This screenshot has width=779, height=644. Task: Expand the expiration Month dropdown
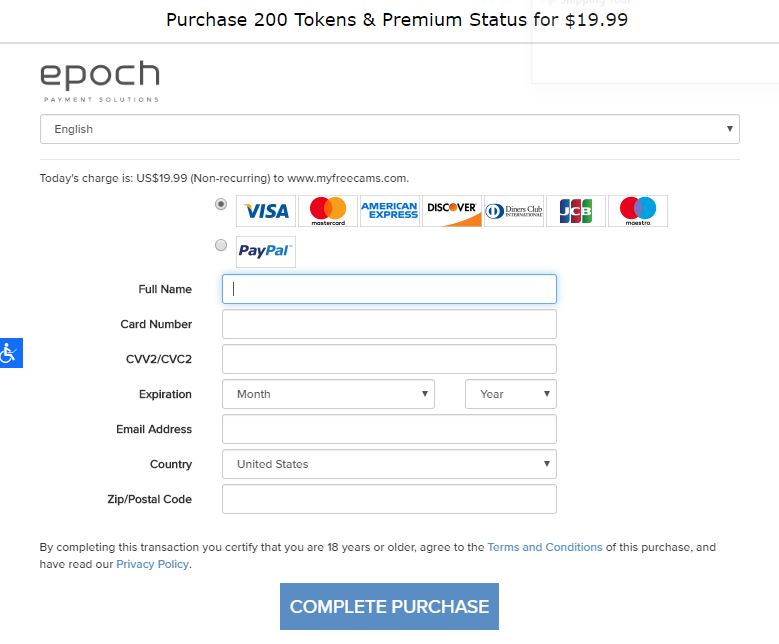point(328,394)
